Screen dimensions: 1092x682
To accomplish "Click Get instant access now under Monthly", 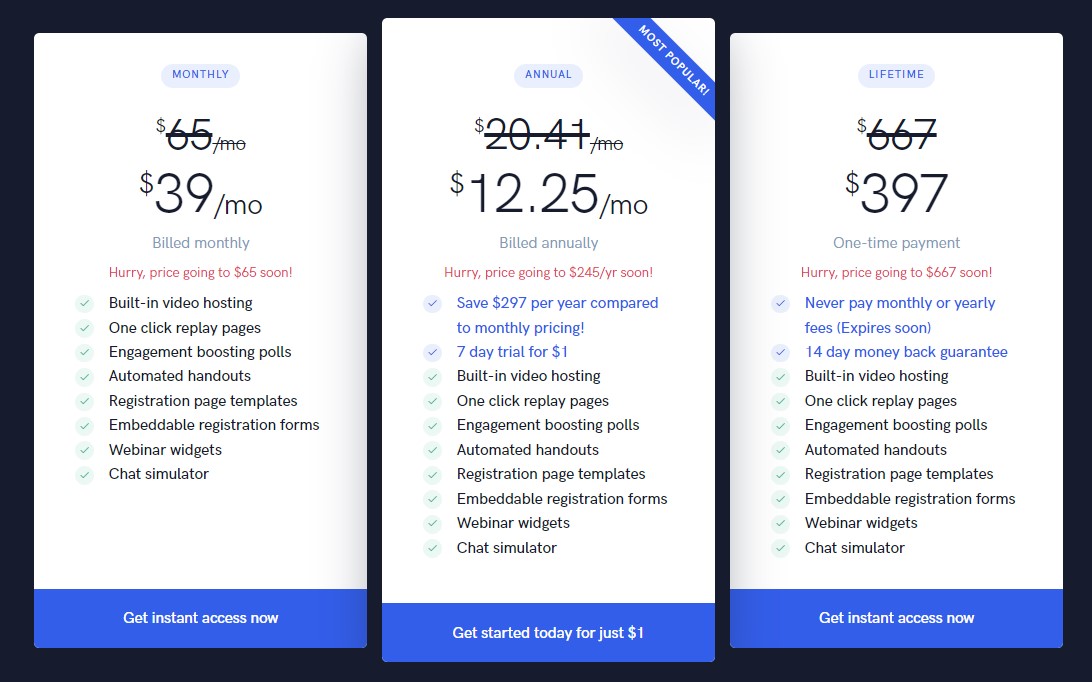I will [201, 618].
